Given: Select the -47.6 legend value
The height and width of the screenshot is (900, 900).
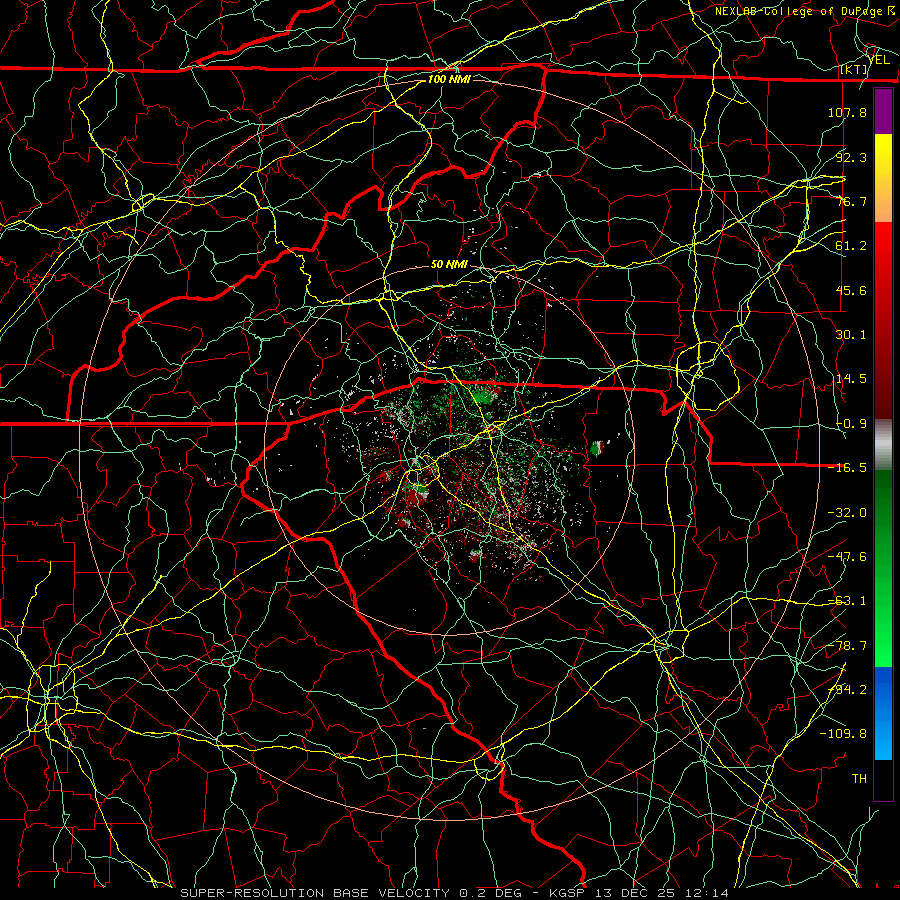Looking at the screenshot, I should 847,557.
